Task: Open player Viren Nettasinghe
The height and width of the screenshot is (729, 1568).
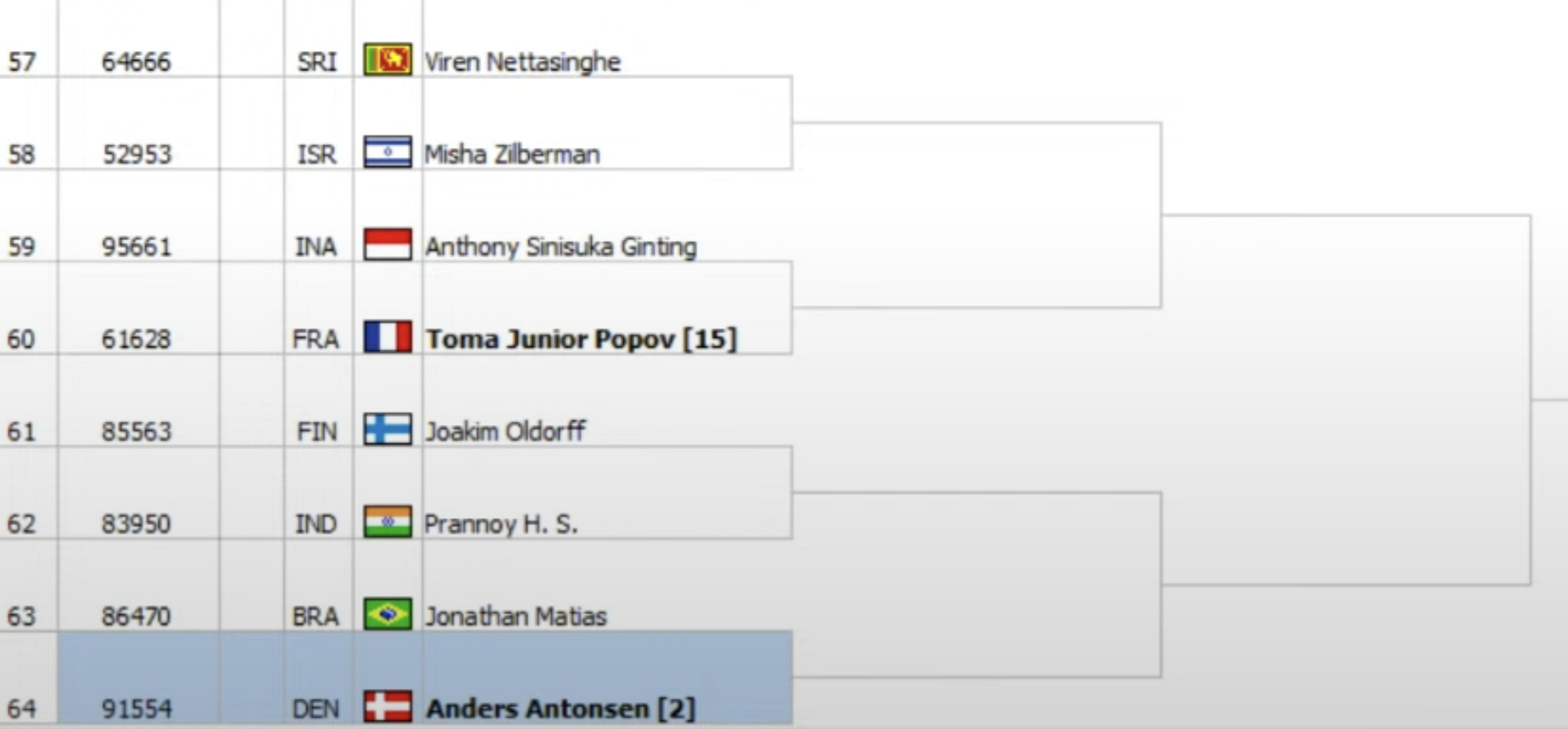Action: coord(523,62)
